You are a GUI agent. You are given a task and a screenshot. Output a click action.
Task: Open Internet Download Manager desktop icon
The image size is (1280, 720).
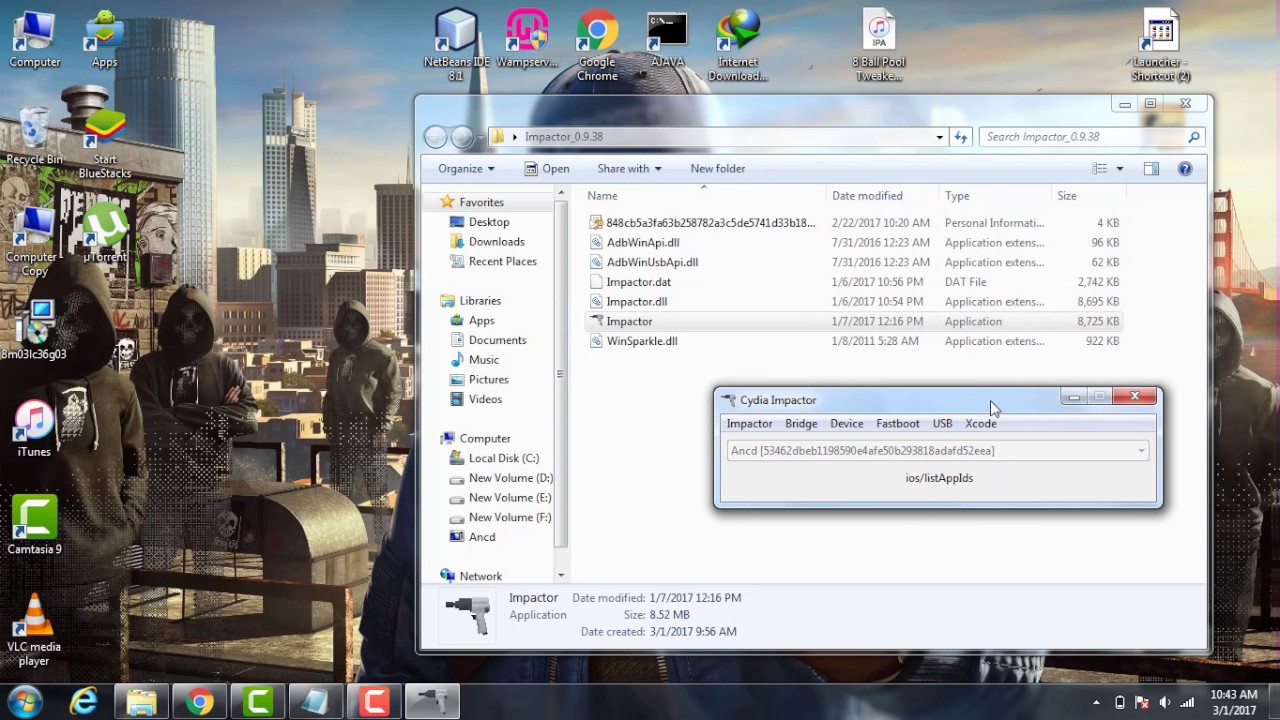738,45
